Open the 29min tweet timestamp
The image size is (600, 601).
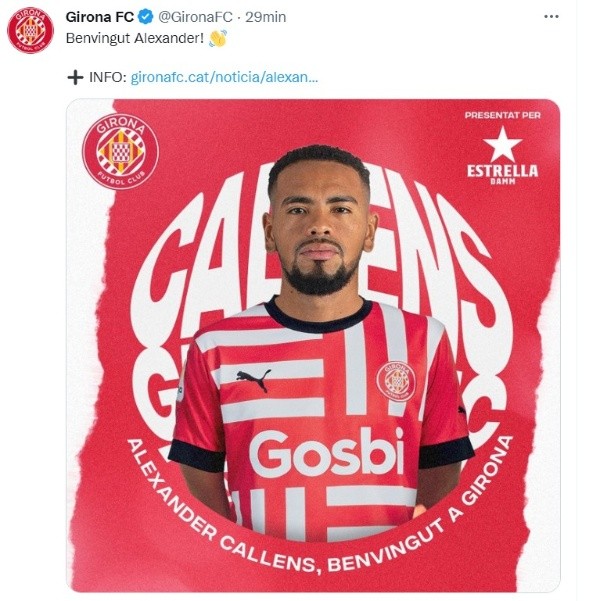[x=265, y=17]
